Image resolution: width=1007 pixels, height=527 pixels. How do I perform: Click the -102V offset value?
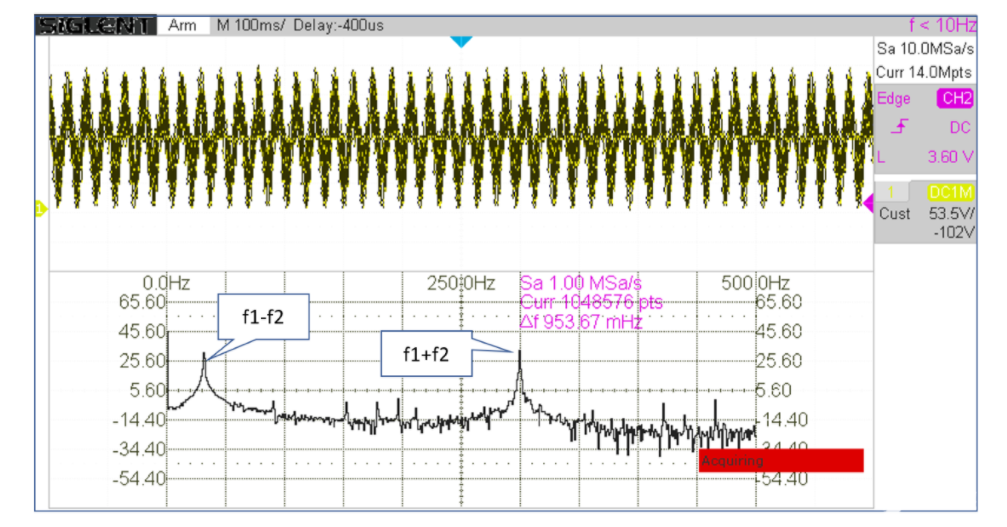(x=953, y=232)
